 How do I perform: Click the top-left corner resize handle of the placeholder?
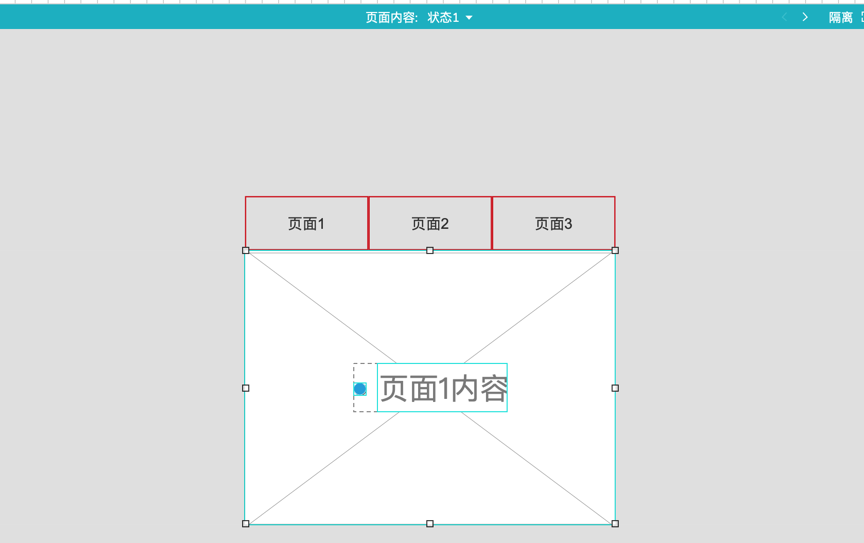(x=246, y=250)
